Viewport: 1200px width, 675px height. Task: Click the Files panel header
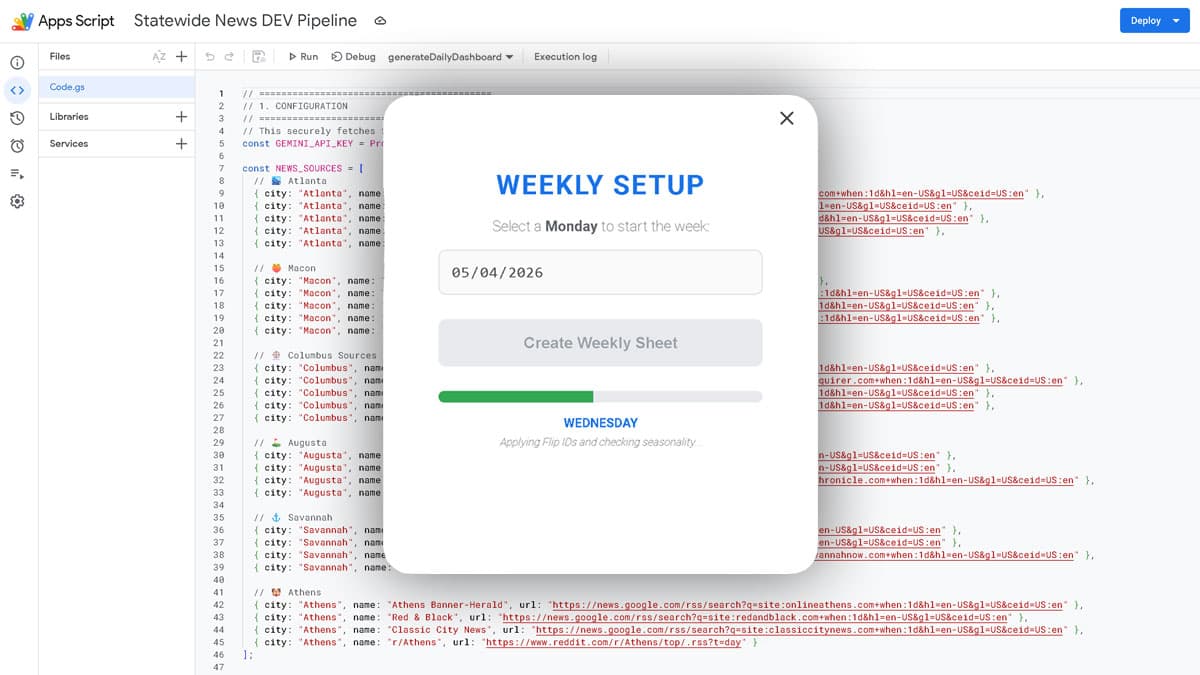click(60, 57)
